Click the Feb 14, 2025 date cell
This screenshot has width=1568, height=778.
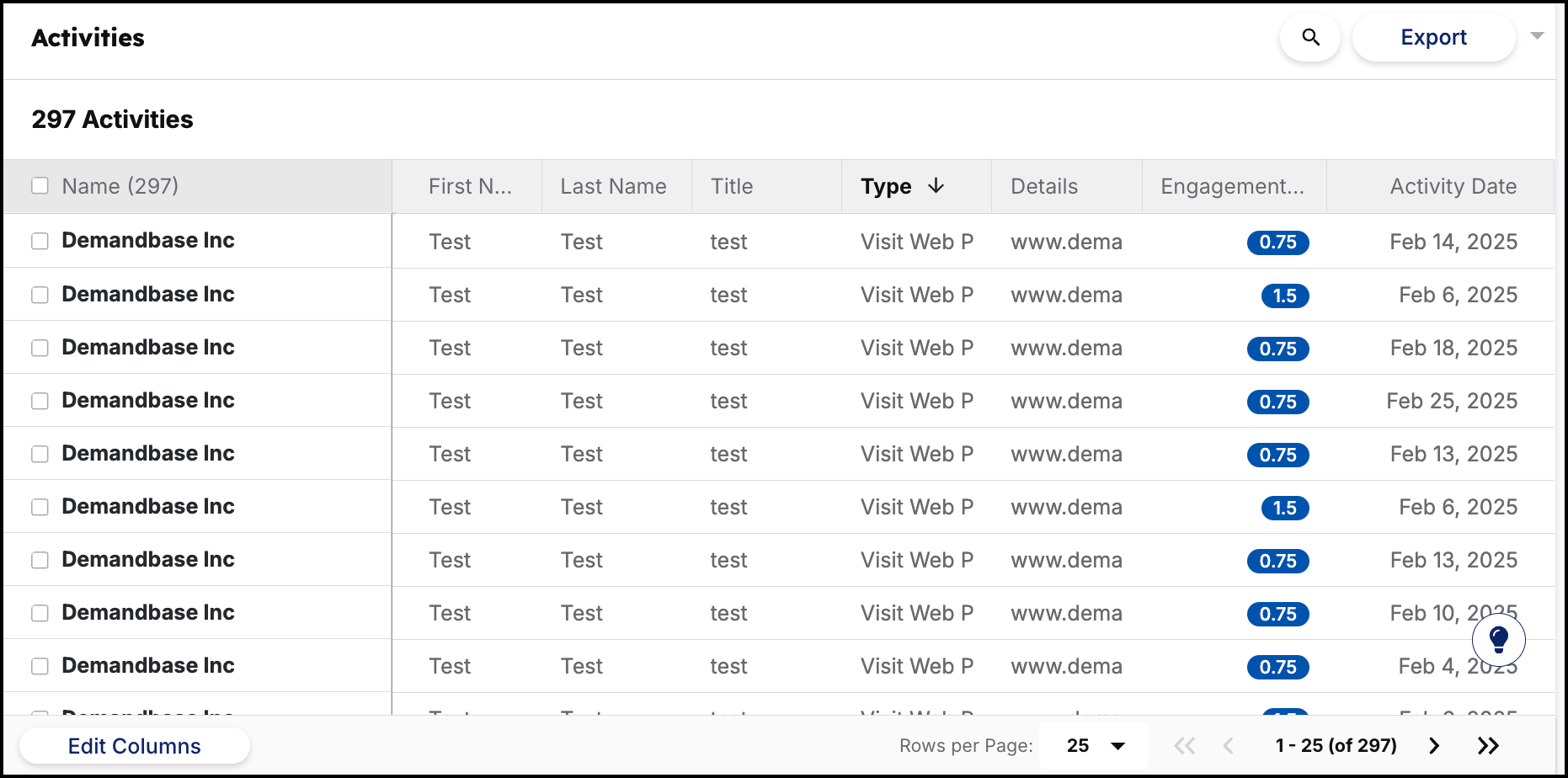tap(1453, 242)
